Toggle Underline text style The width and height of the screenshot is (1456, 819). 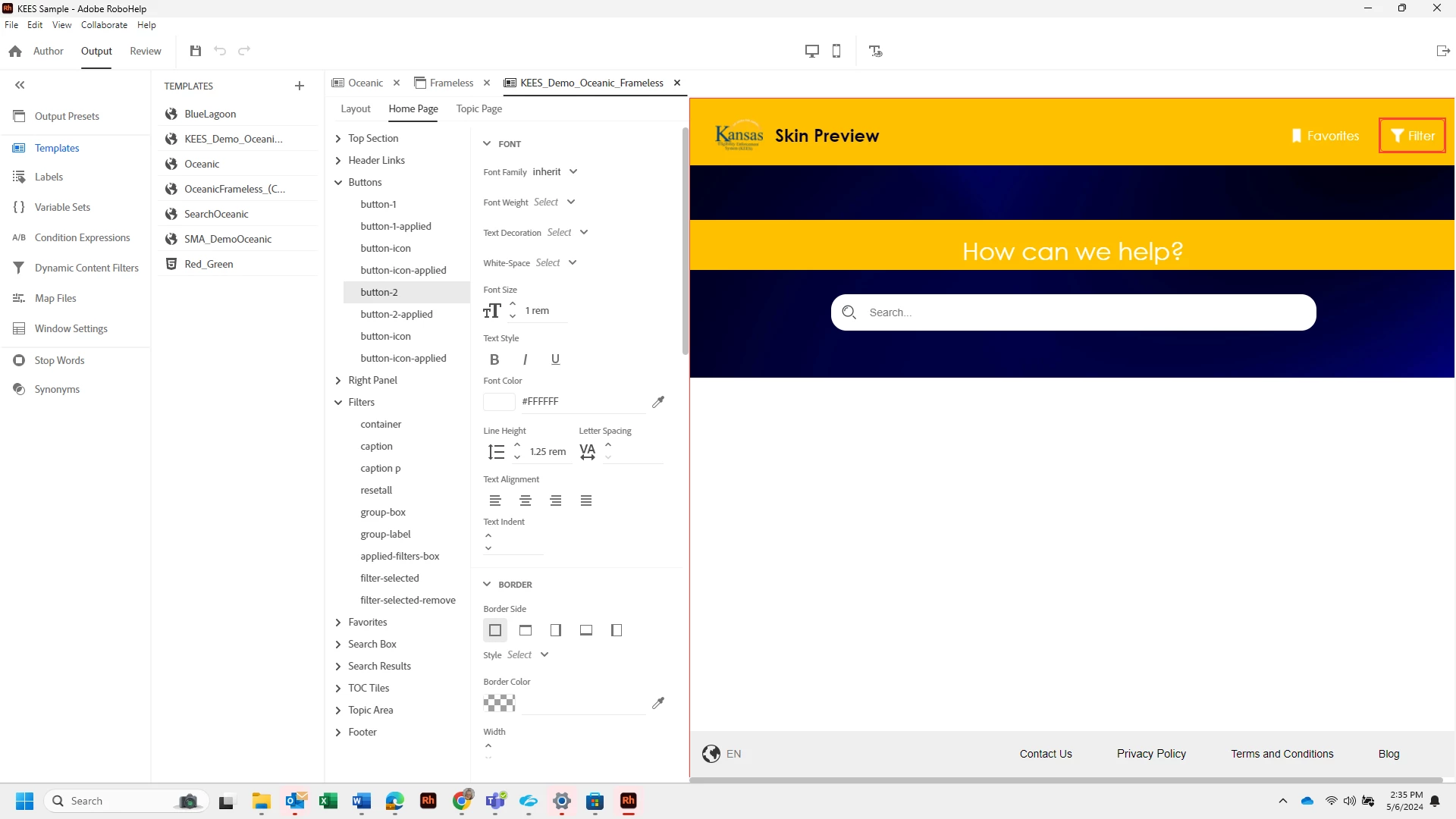555,359
